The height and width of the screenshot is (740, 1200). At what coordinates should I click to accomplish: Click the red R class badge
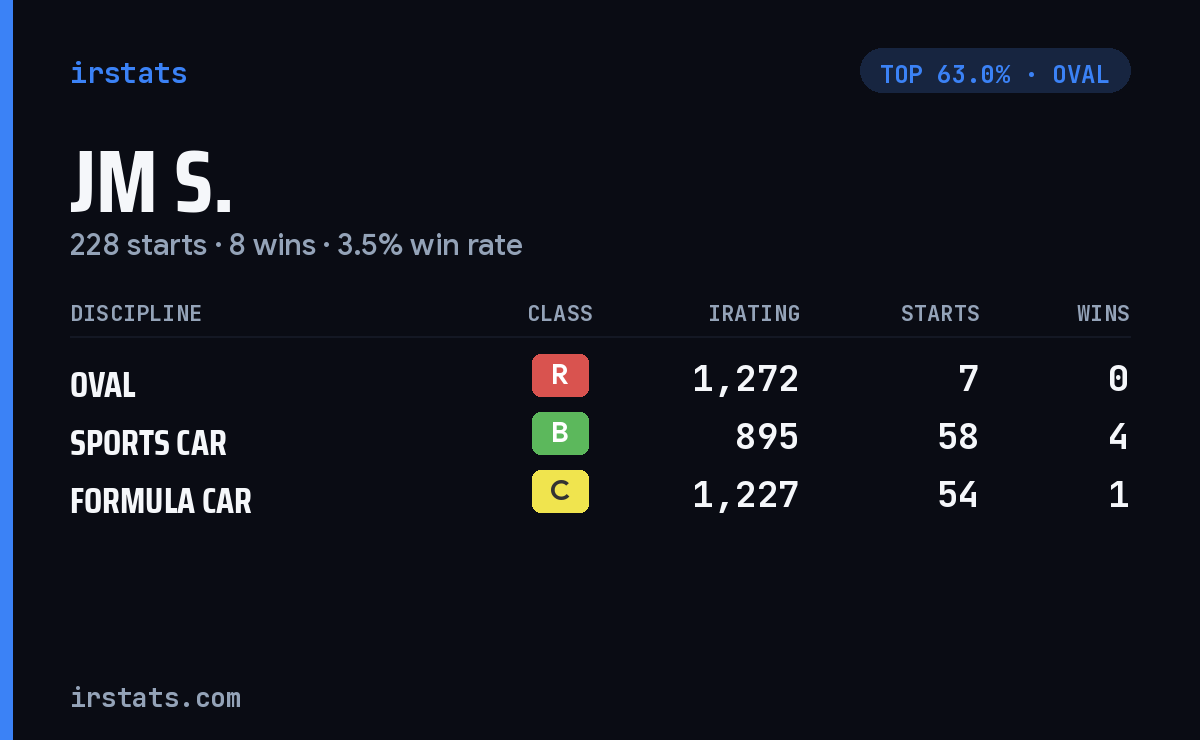click(560, 375)
